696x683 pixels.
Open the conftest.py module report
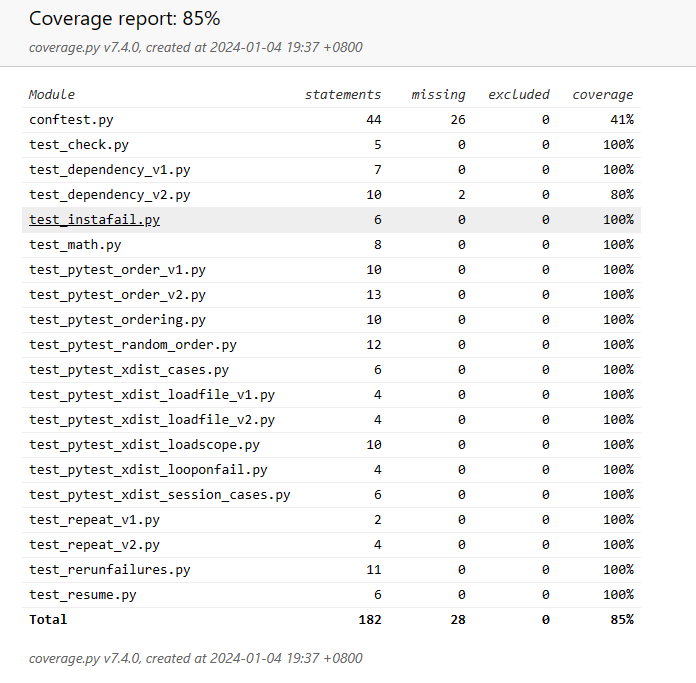pos(71,119)
